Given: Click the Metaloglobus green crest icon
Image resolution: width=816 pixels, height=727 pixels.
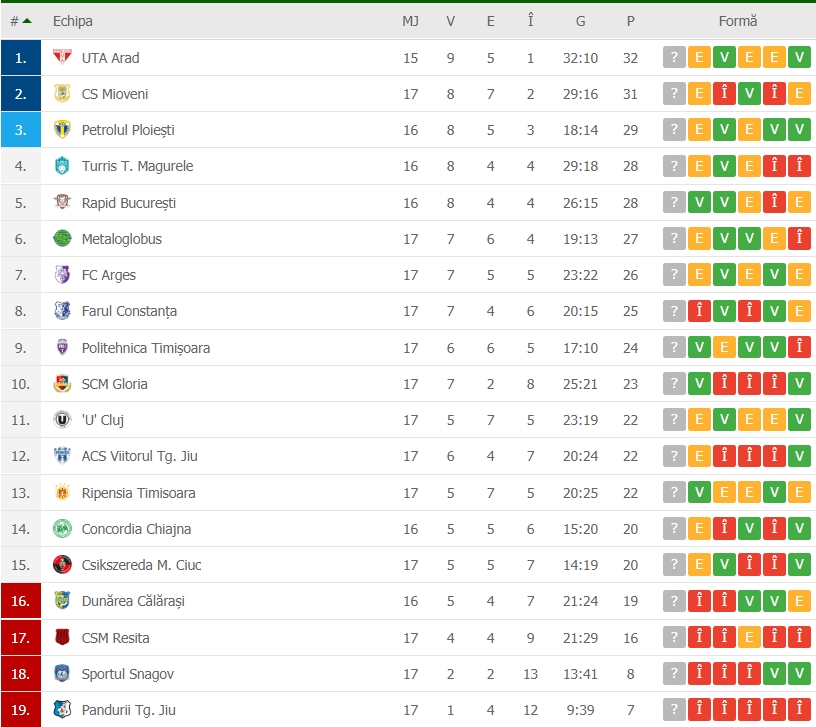Looking at the screenshot, I should point(62,239).
